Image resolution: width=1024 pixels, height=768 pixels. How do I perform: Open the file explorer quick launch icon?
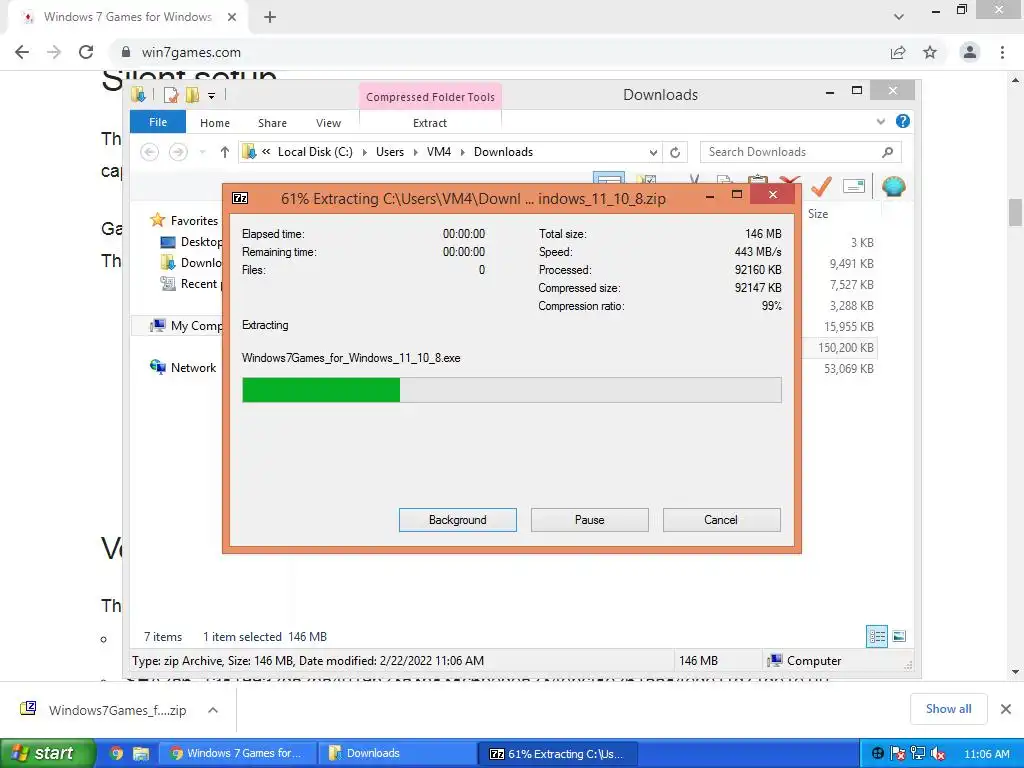point(141,753)
